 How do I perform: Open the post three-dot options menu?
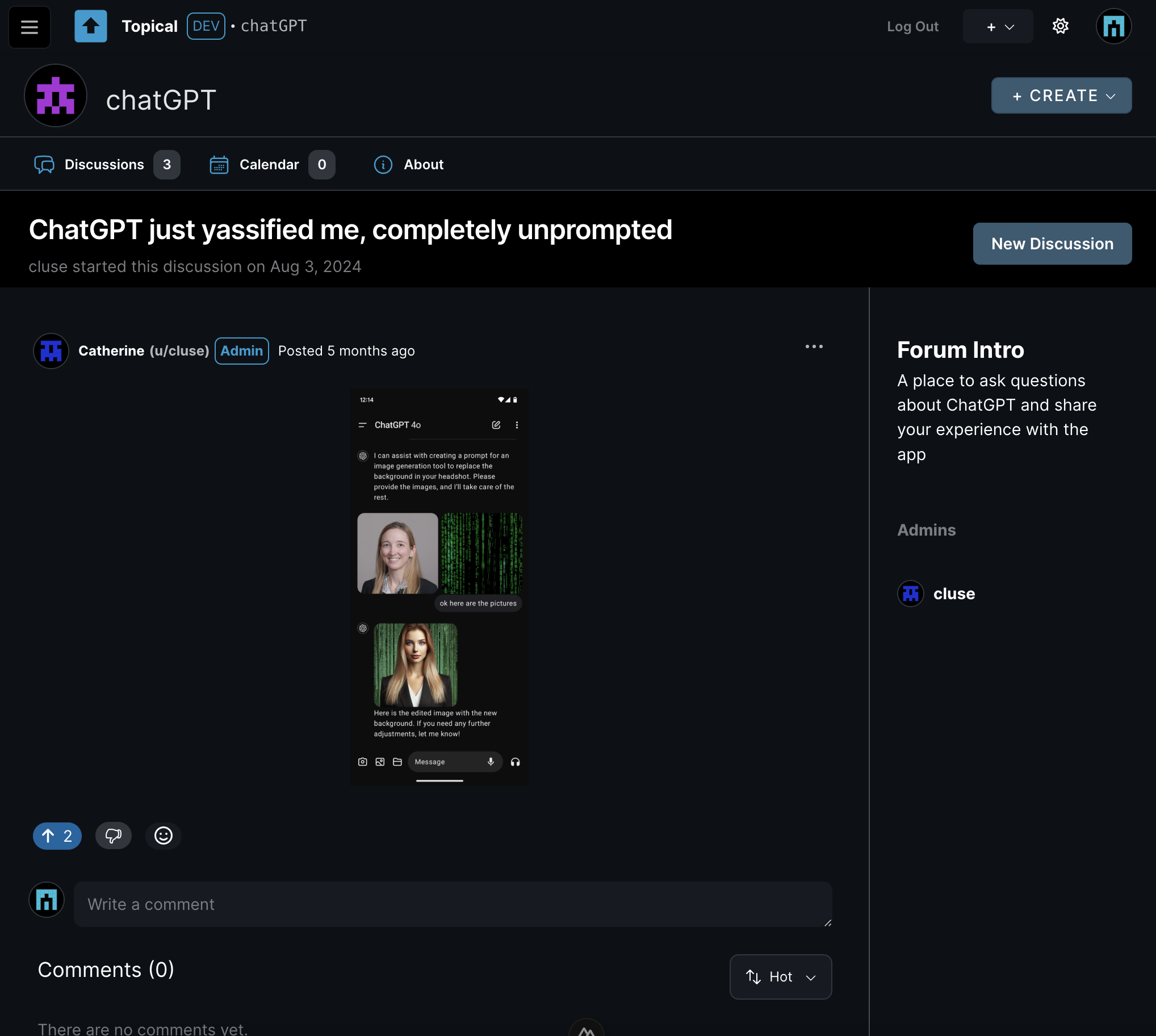pos(814,346)
